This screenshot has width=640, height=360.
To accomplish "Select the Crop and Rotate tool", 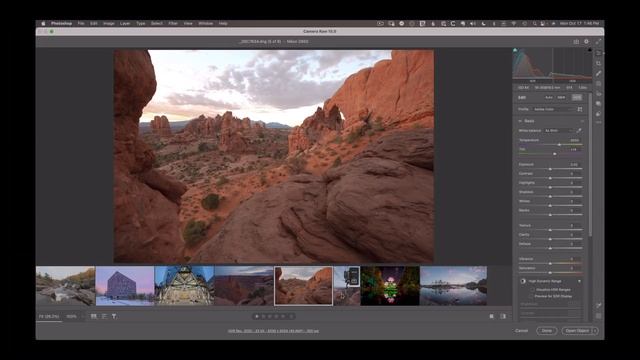I will (x=598, y=63).
